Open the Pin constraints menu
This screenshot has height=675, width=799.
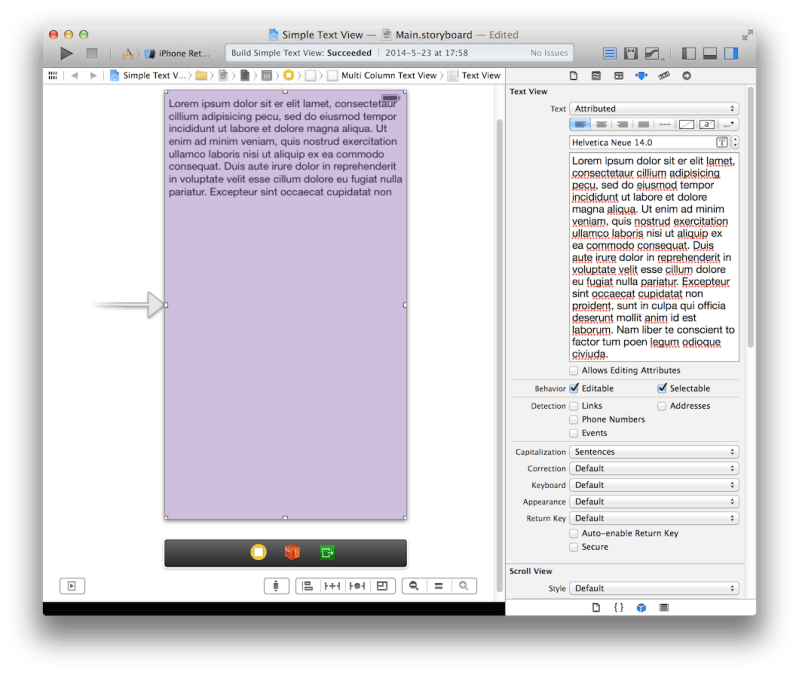pyautogui.click(x=332, y=586)
